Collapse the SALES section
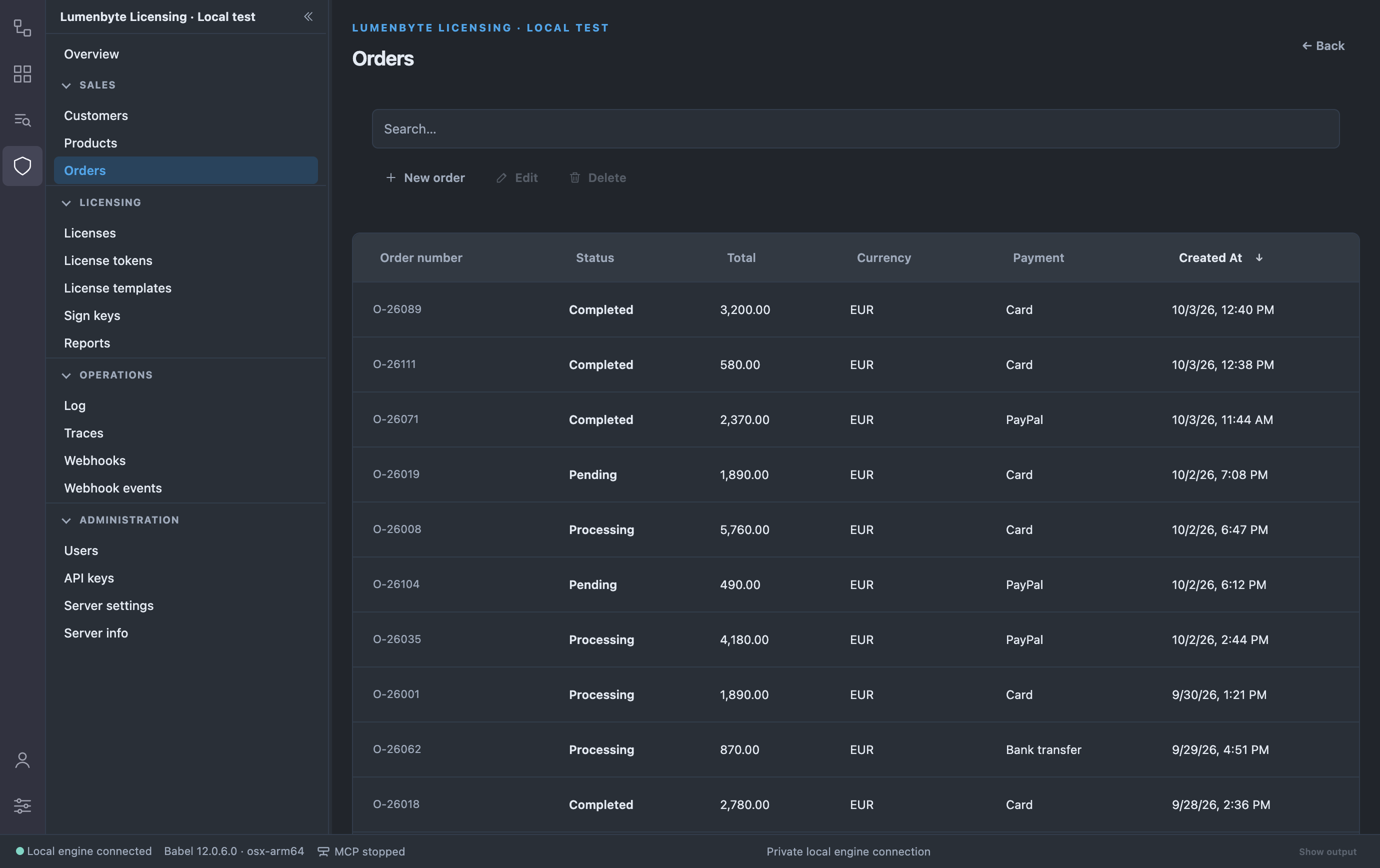The width and height of the screenshot is (1380, 868). point(66,85)
